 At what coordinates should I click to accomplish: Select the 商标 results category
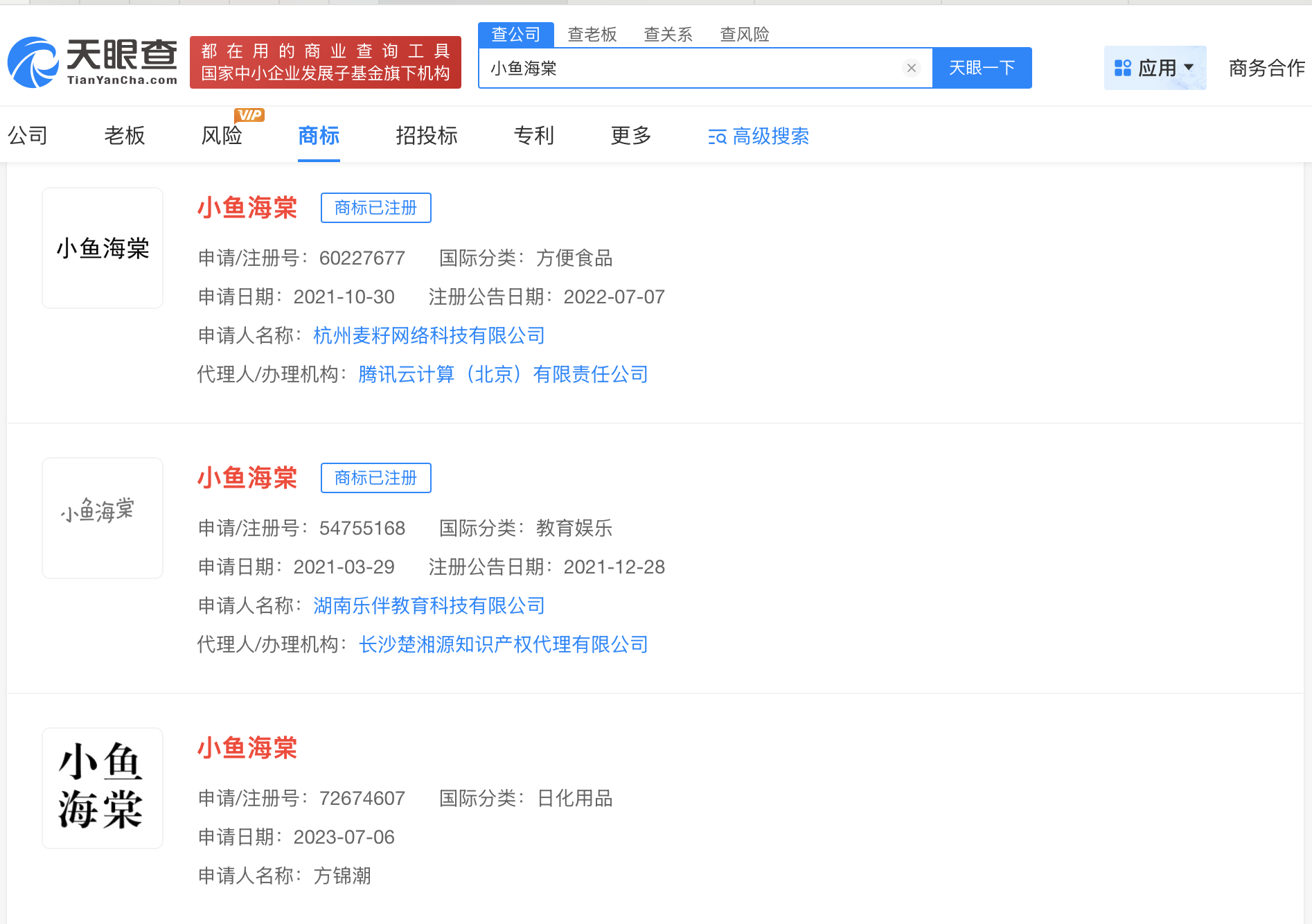click(319, 136)
